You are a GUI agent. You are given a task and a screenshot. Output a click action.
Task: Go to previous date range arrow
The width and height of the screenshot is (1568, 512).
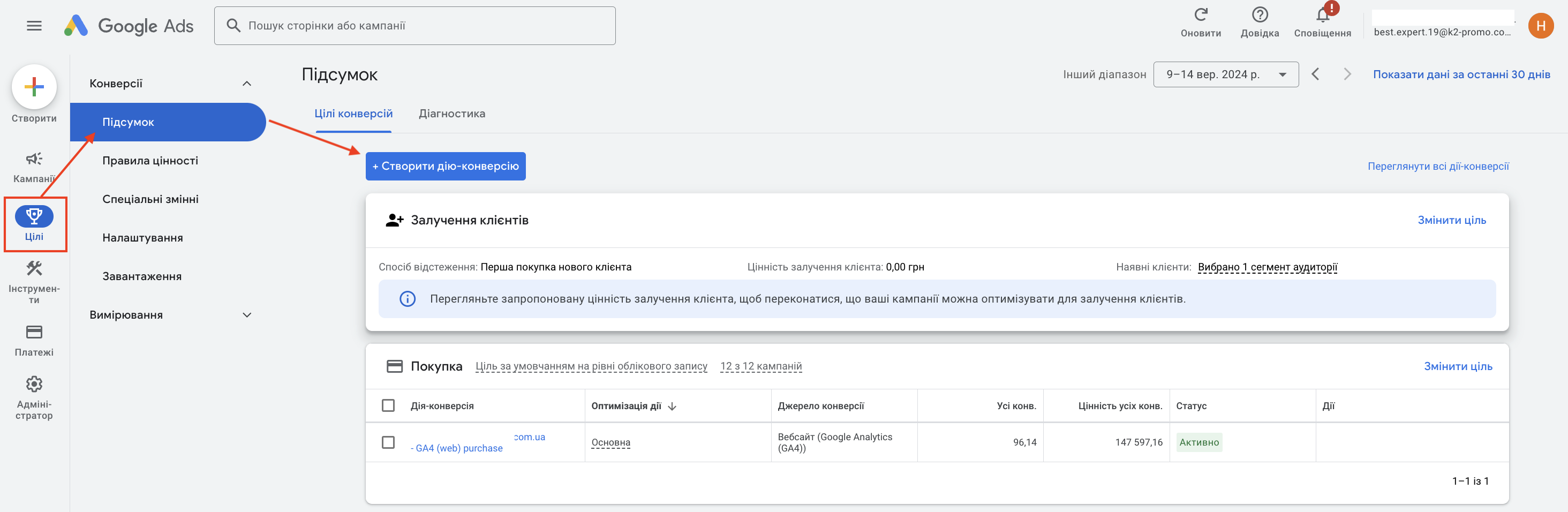coord(1315,74)
